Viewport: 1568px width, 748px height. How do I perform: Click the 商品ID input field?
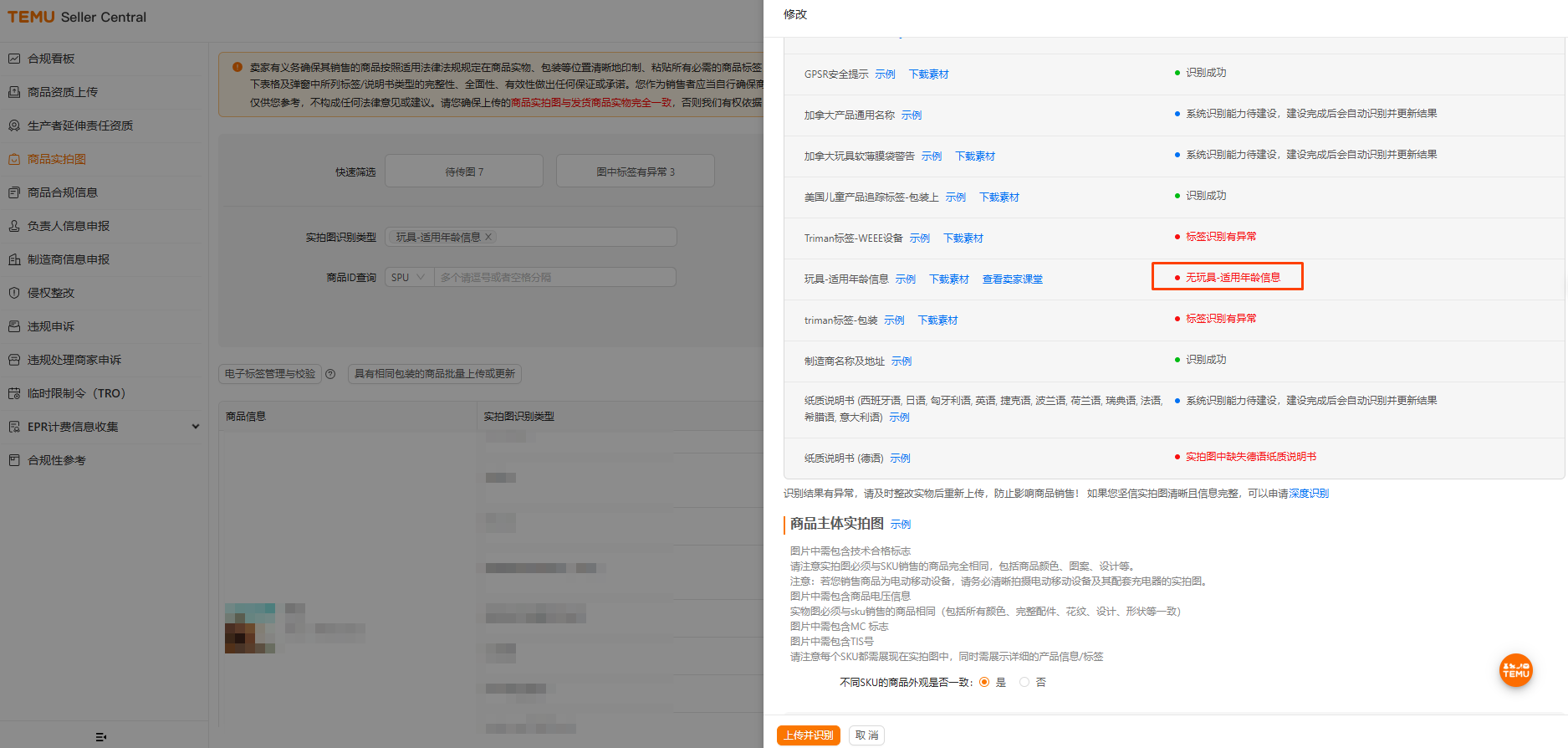[x=554, y=278]
